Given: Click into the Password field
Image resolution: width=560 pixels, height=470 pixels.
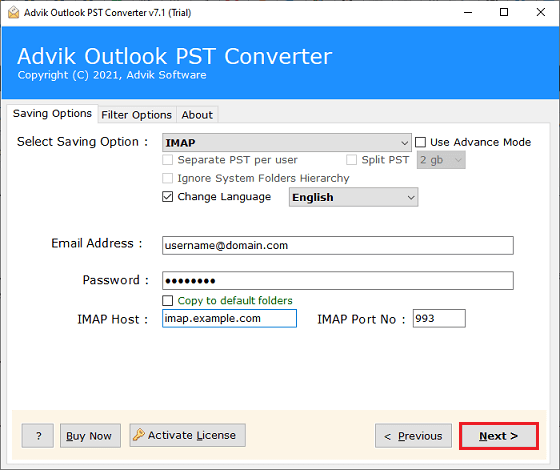Looking at the screenshot, I should 338,280.
